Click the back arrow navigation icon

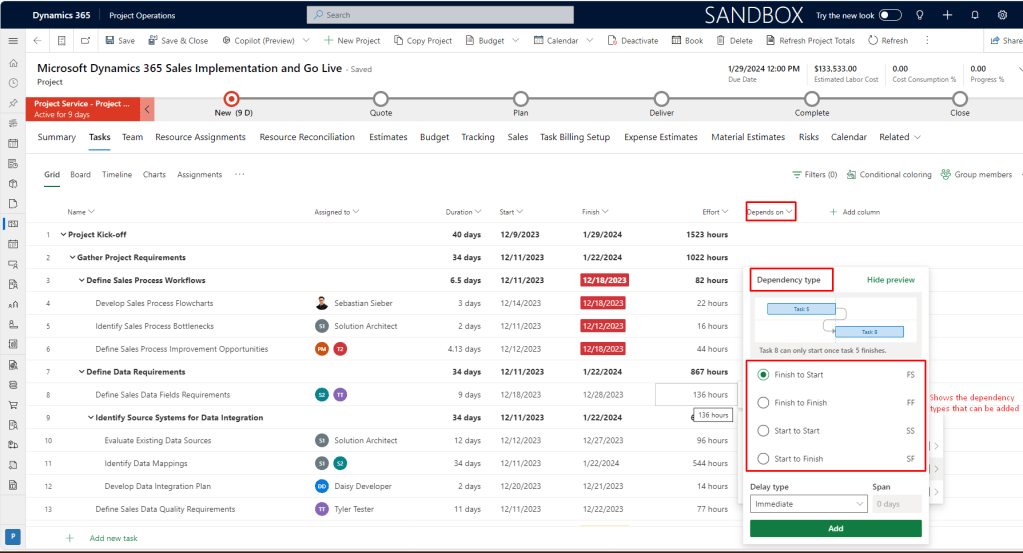37,41
